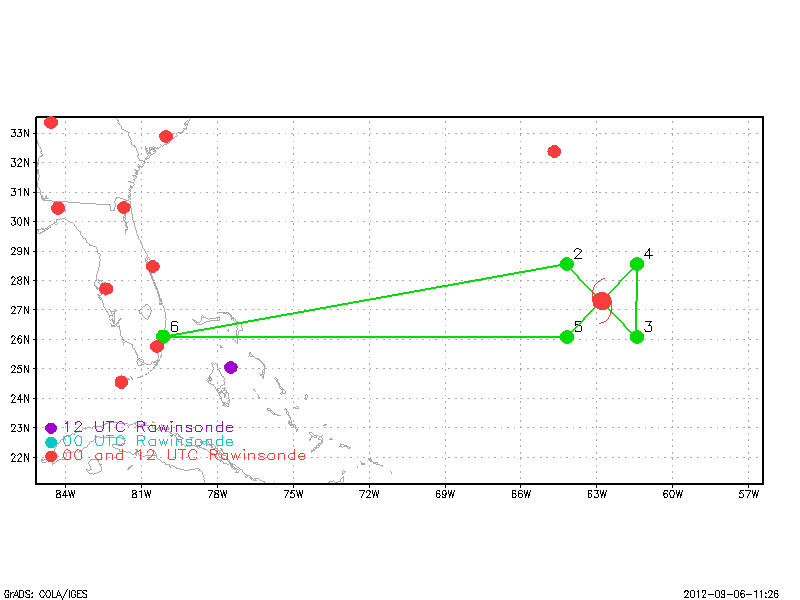Screen dimensions: 800x600
Task: Click '00 UTC Rawinsonde' legend text
Action: [148, 441]
